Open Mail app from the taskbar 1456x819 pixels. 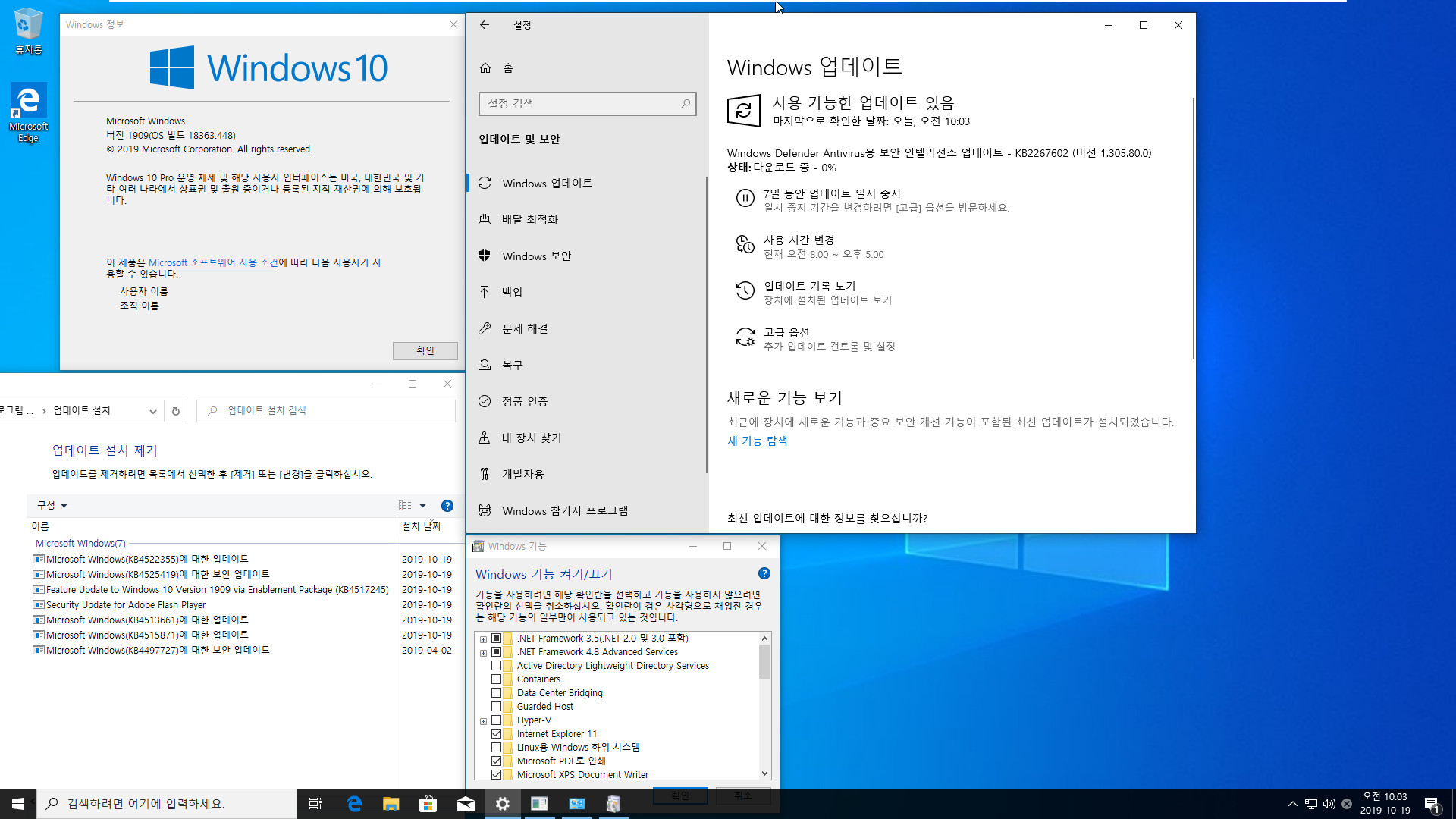point(466,804)
